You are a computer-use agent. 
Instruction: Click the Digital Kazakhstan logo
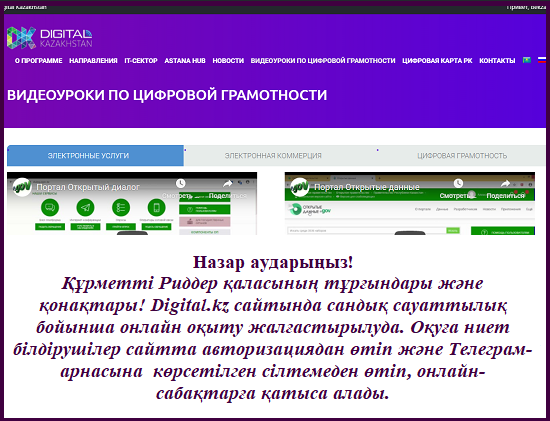point(49,38)
